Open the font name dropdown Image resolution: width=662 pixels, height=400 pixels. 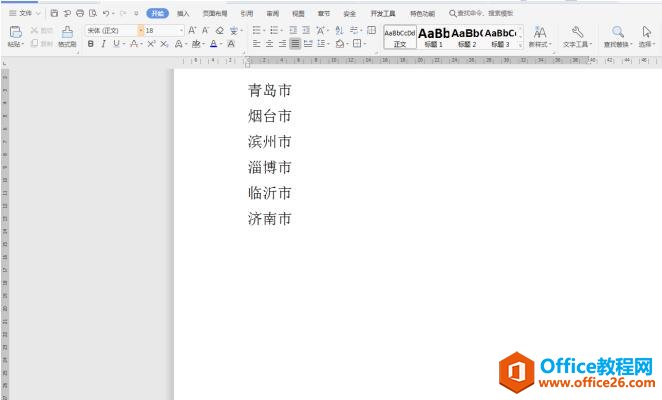pyautogui.click(x=138, y=31)
